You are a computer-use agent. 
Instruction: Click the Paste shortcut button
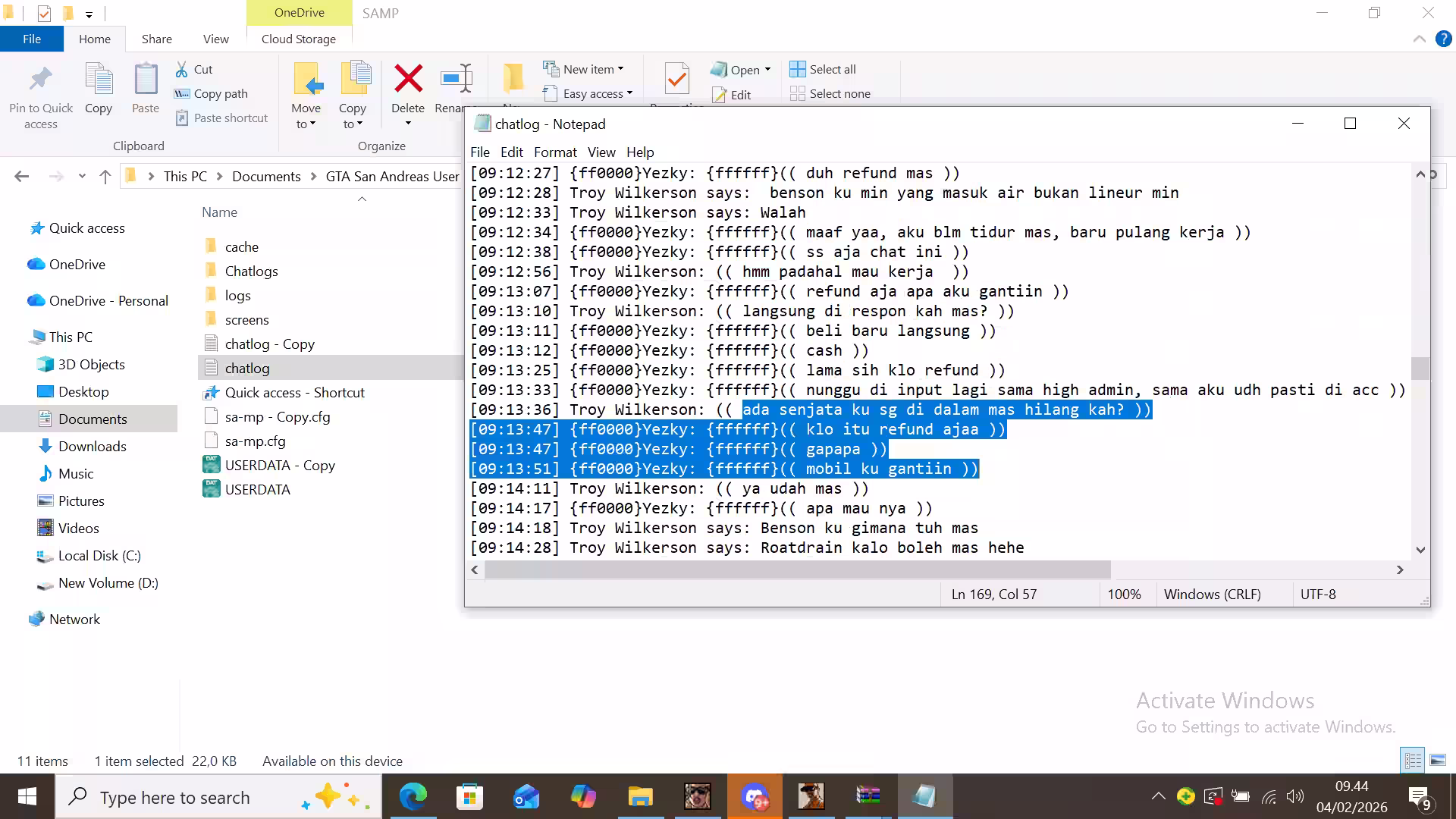[221, 118]
